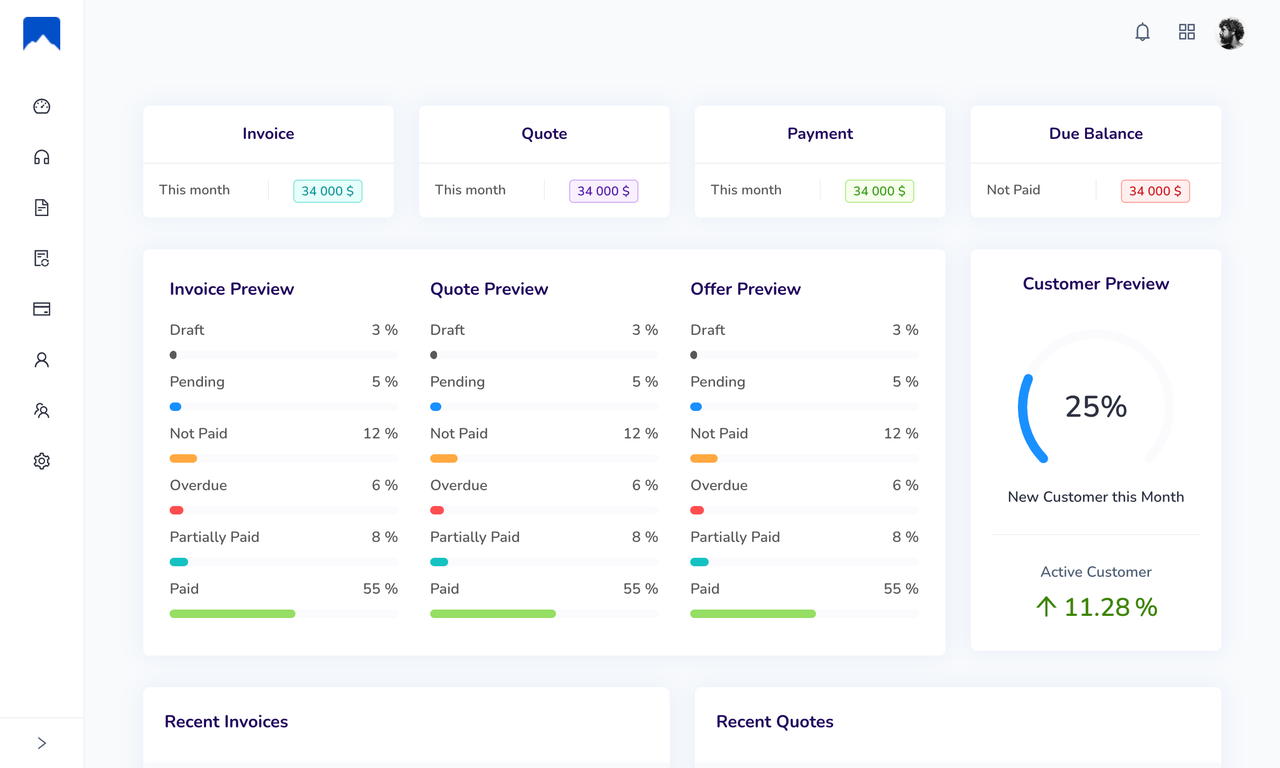Click the Payment card's 34 000 $ tag

pos(880,191)
